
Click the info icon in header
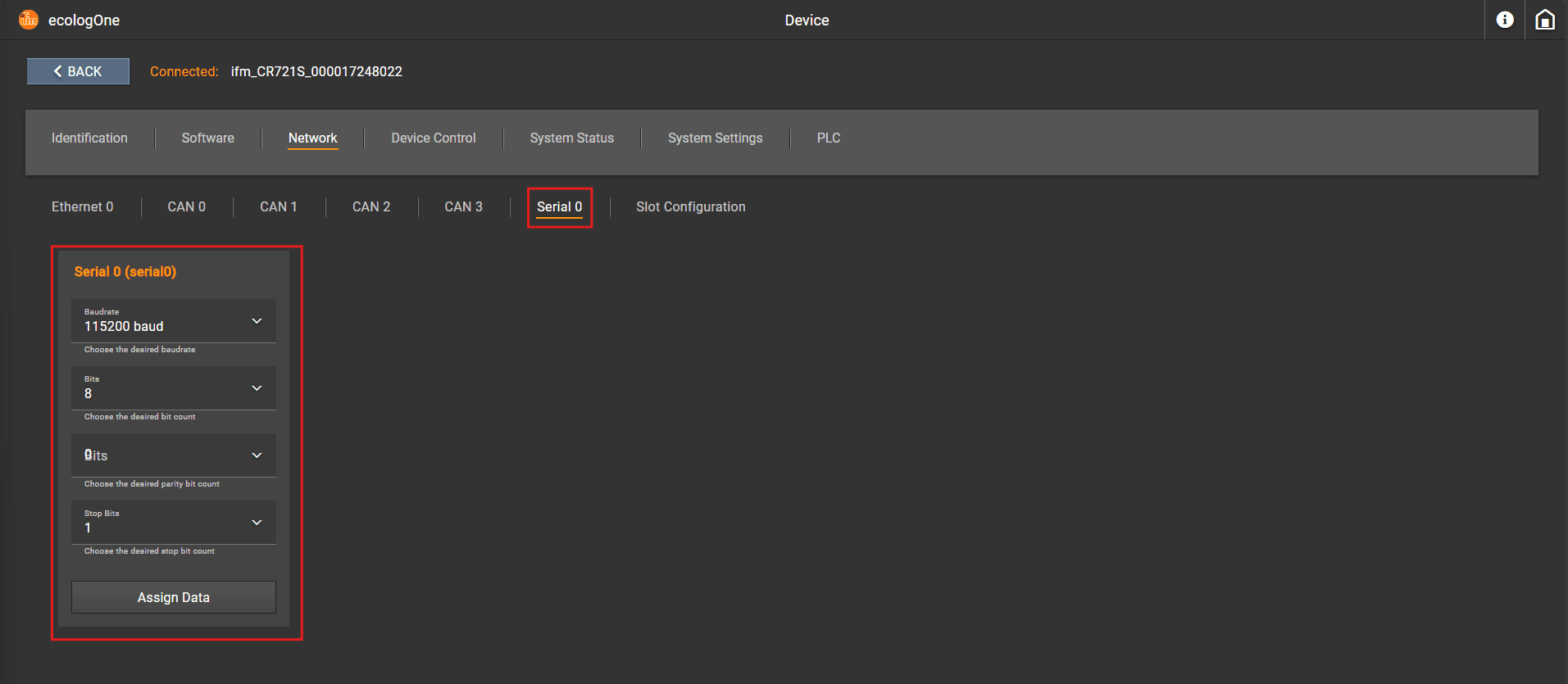point(1504,20)
